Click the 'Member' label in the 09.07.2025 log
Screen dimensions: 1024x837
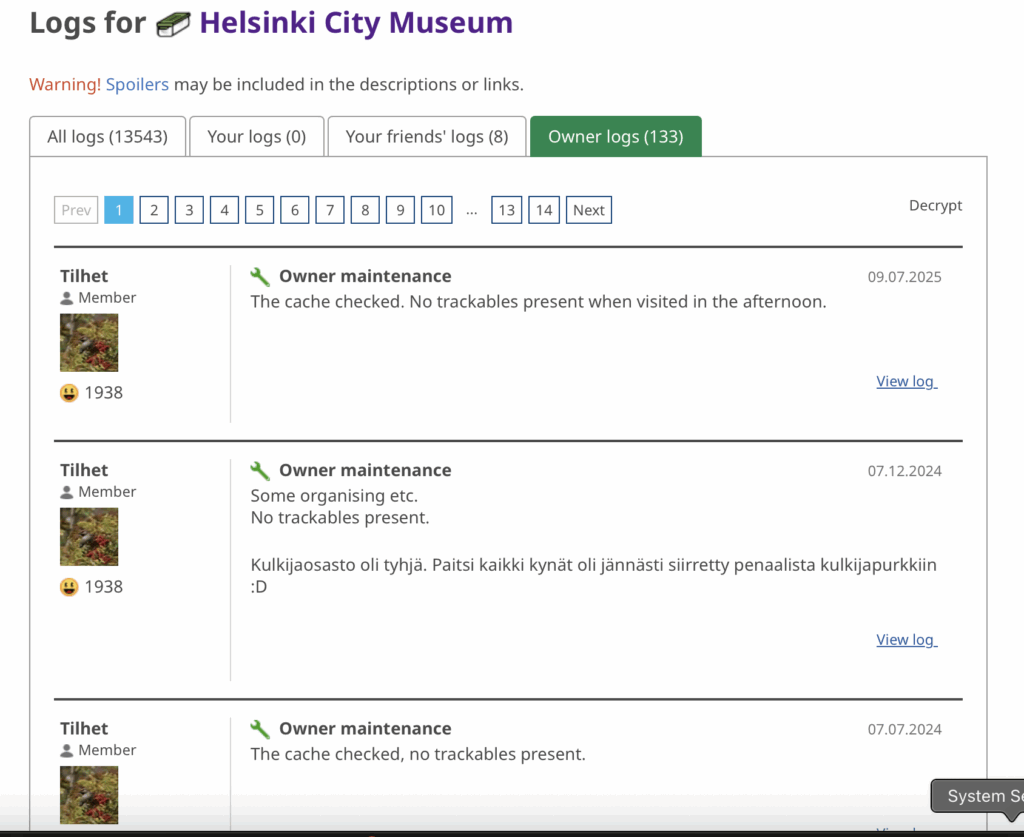point(107,298)
